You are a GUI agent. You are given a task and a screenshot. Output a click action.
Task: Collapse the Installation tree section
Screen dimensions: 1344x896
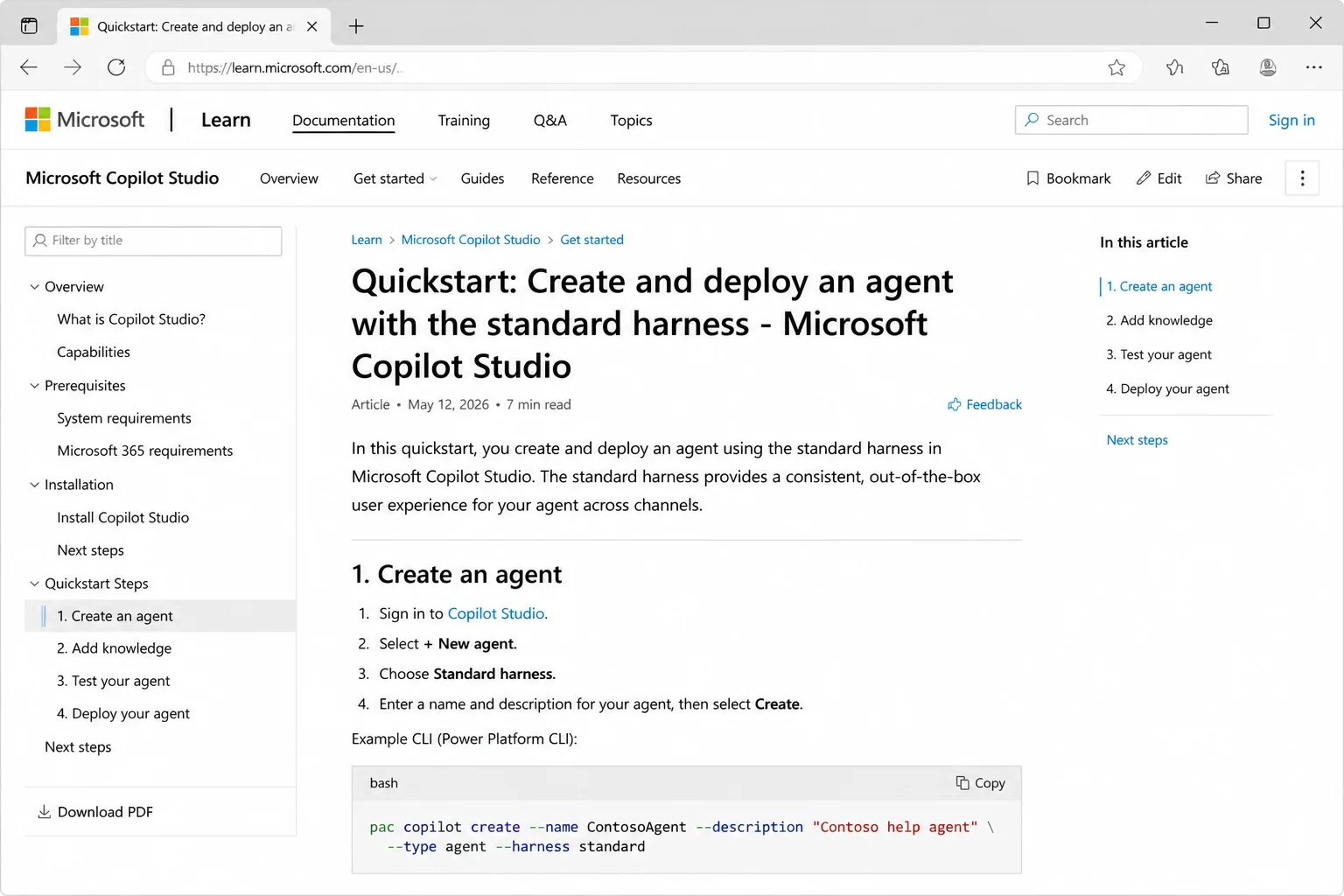pos(34,485)
